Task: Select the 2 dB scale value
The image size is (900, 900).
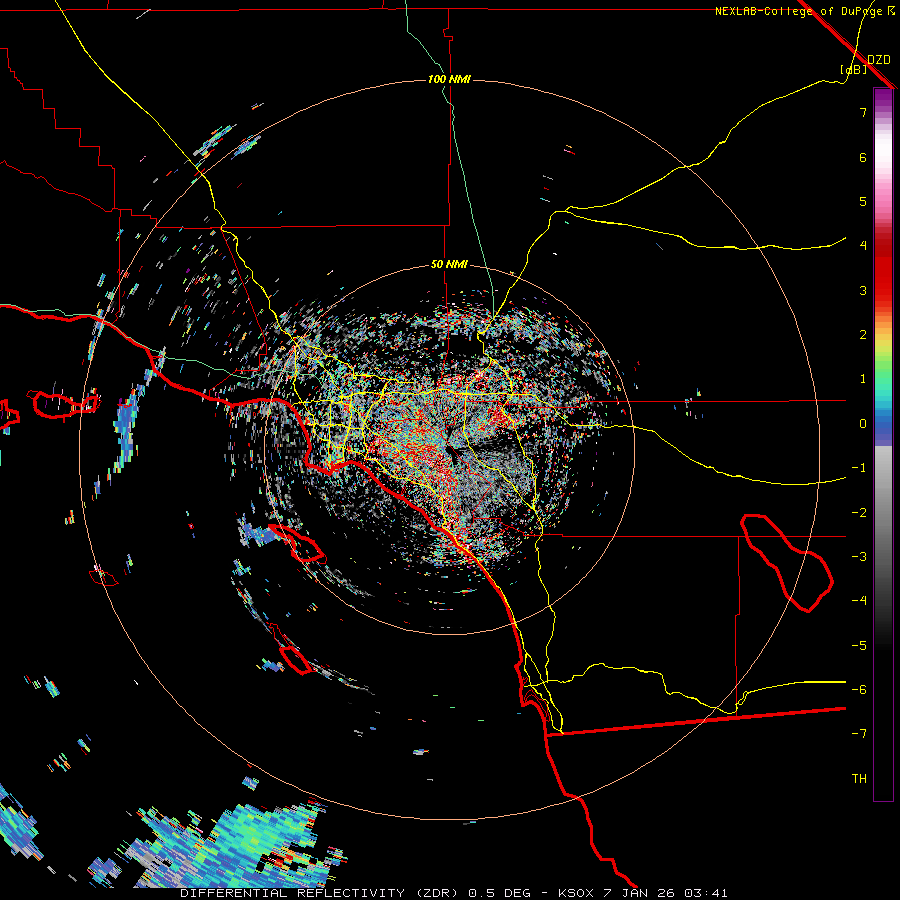Action: pyautogui.click(x=863, y=335)
